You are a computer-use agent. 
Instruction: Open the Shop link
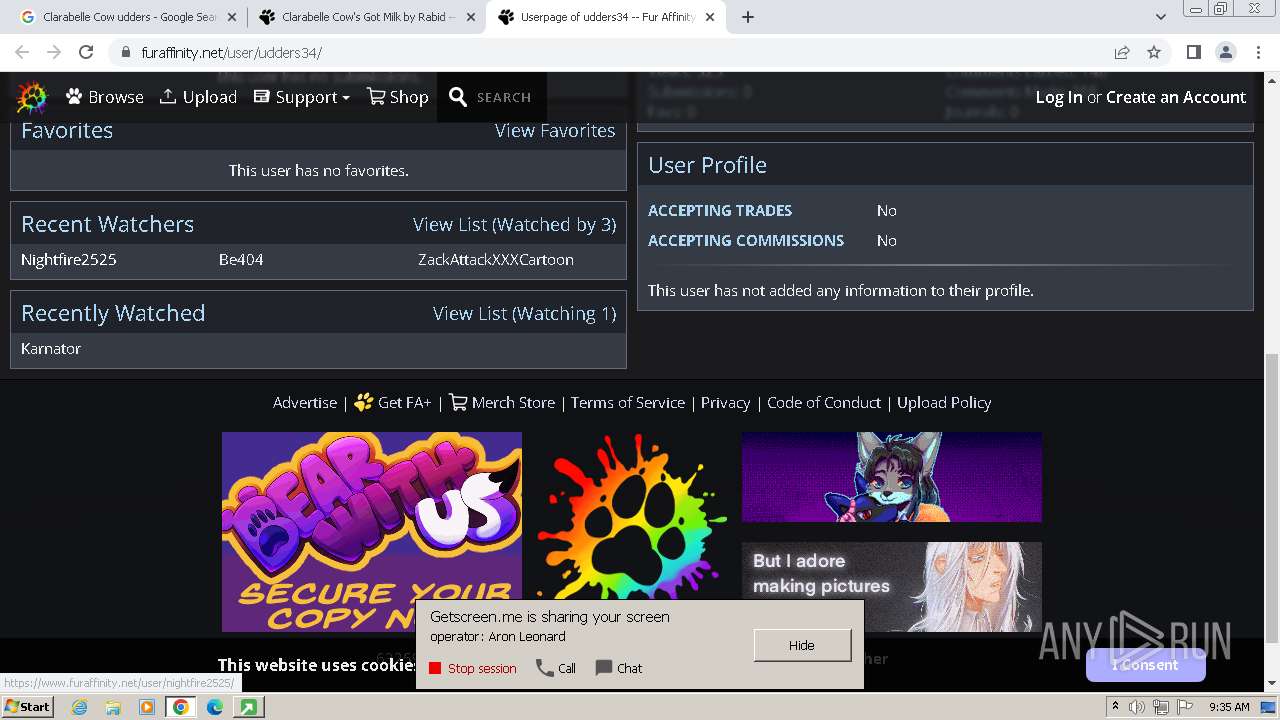click(398, 97)
